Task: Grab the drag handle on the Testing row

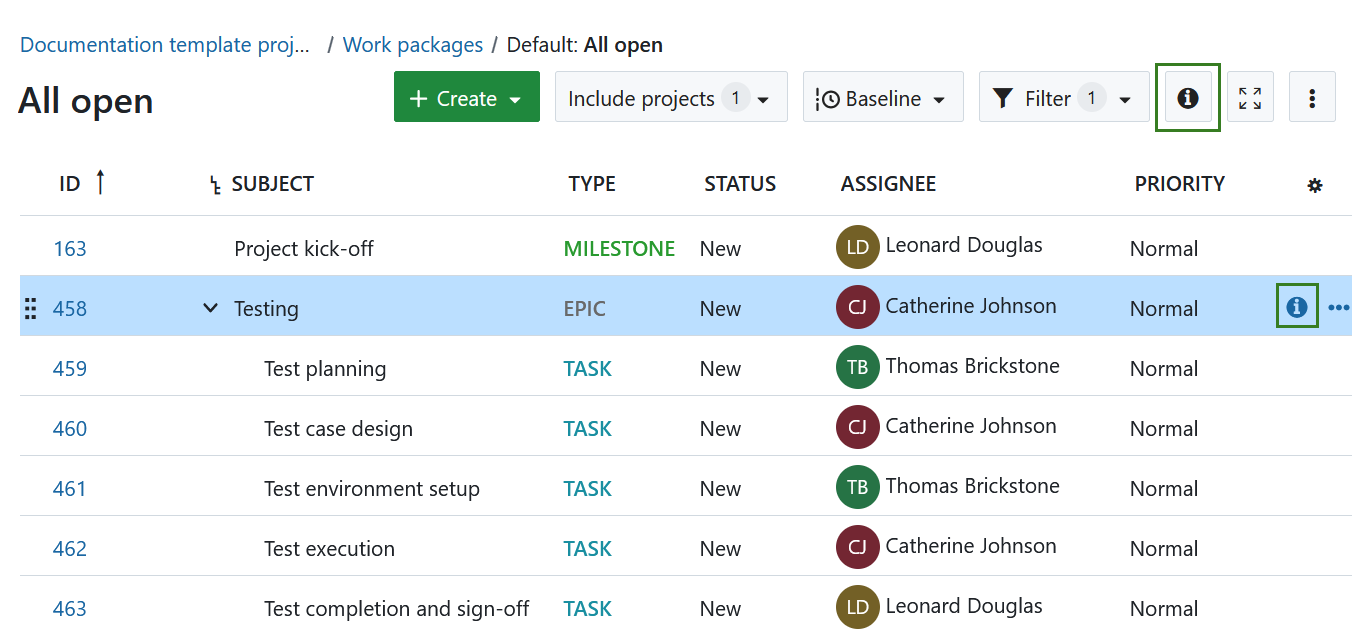Action: tap(30, 308)
